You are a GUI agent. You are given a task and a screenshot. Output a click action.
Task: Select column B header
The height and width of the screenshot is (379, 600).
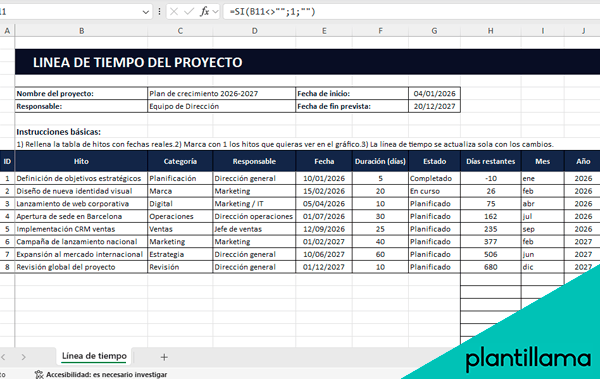tap(82, 31)
